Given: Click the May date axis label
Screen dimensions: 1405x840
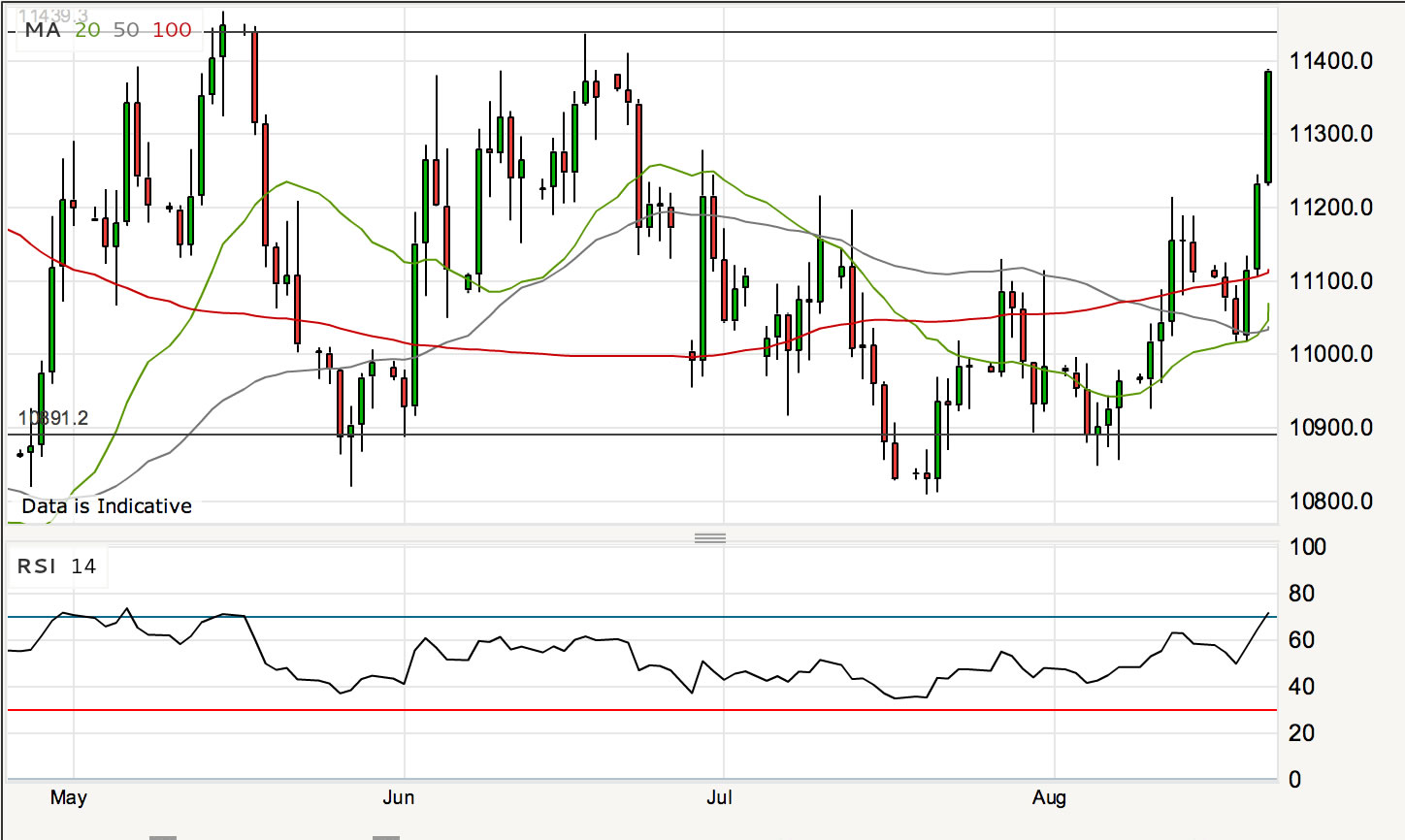Looking at the screenshot, I should point(68,797).
